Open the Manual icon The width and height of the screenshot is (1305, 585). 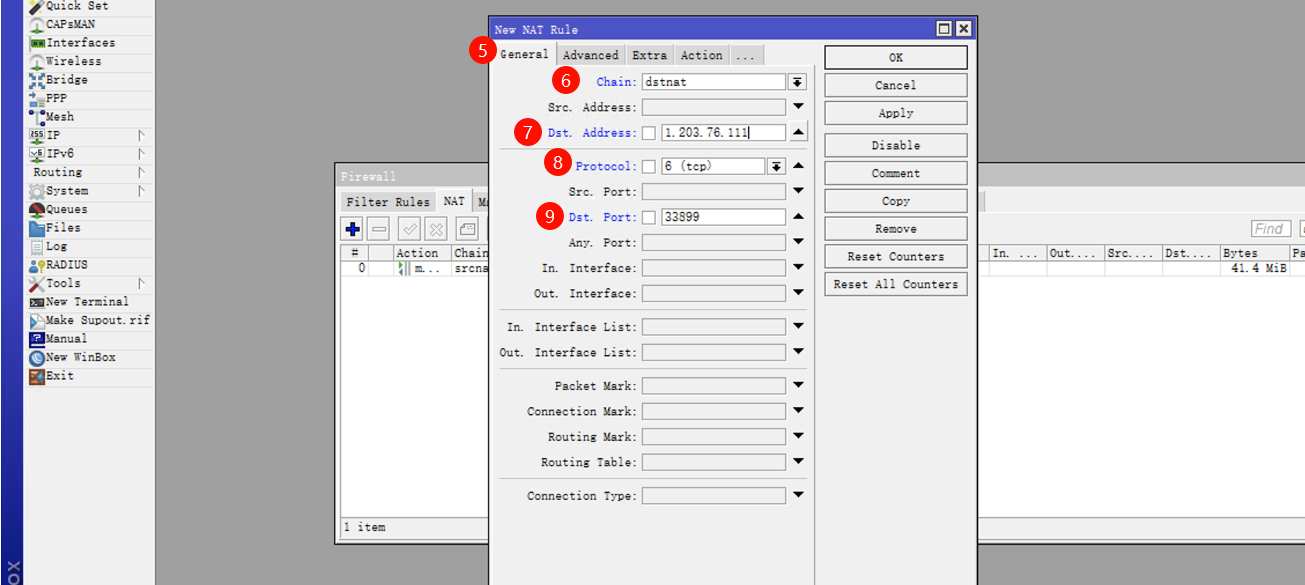pyautogui.click(x=37, y=339)
